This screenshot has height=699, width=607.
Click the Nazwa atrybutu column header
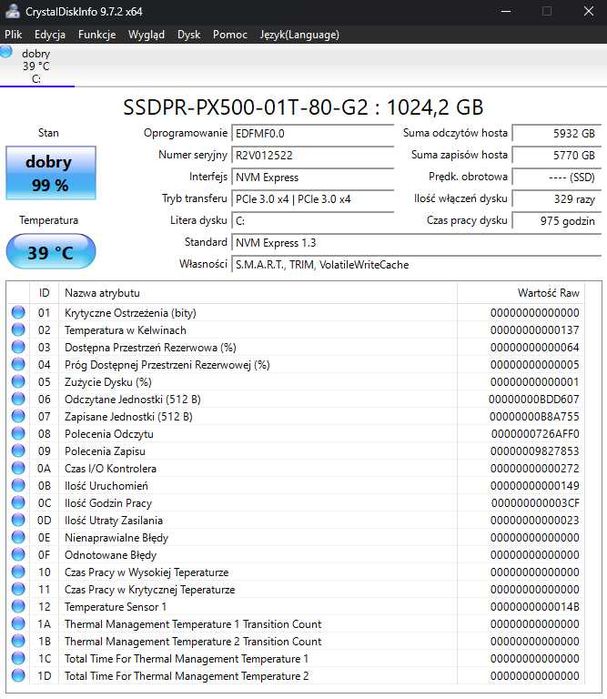click(258, 293)
